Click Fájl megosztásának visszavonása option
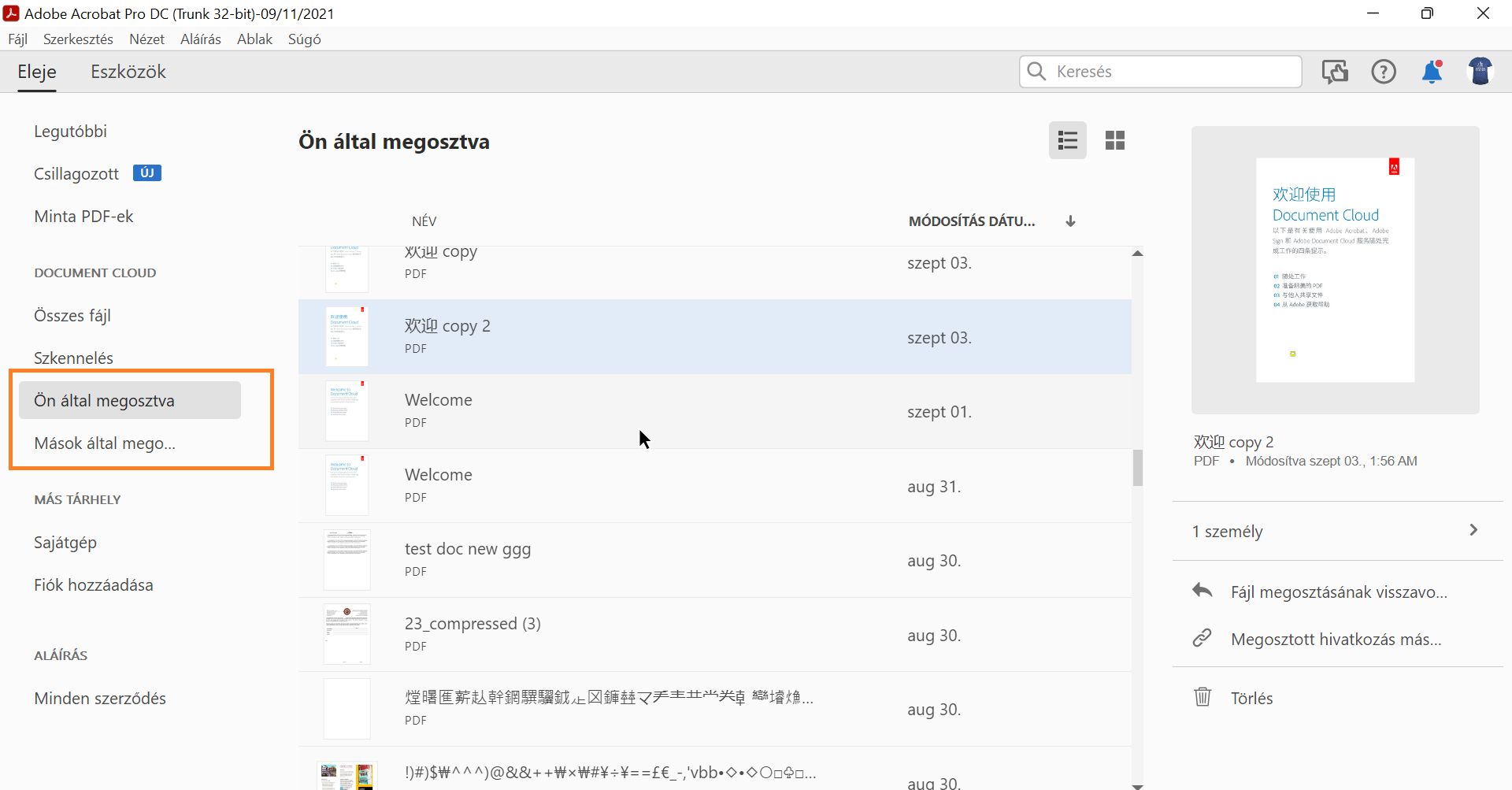Screen dimensions: 1512x790 [1339, 592]
